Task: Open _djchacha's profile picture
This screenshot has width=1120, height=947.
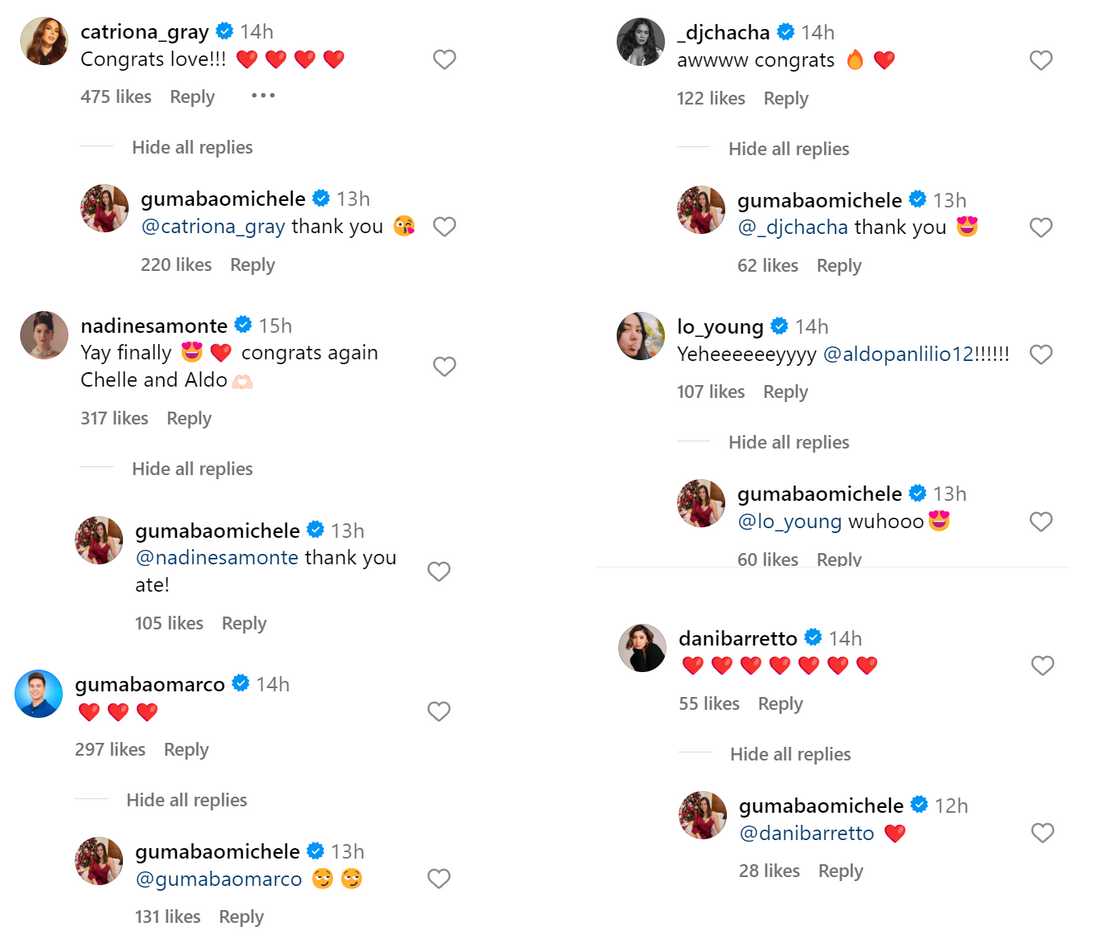Action: click(641, 42)
